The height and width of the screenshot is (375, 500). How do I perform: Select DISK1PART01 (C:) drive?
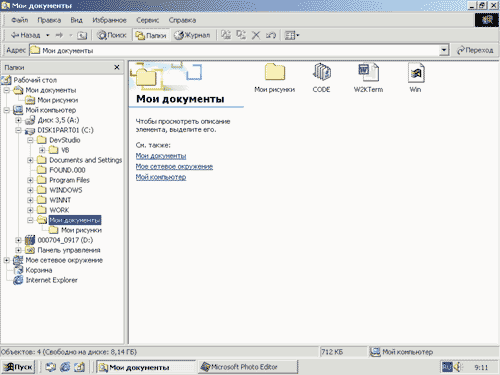(x=65, y=130)
